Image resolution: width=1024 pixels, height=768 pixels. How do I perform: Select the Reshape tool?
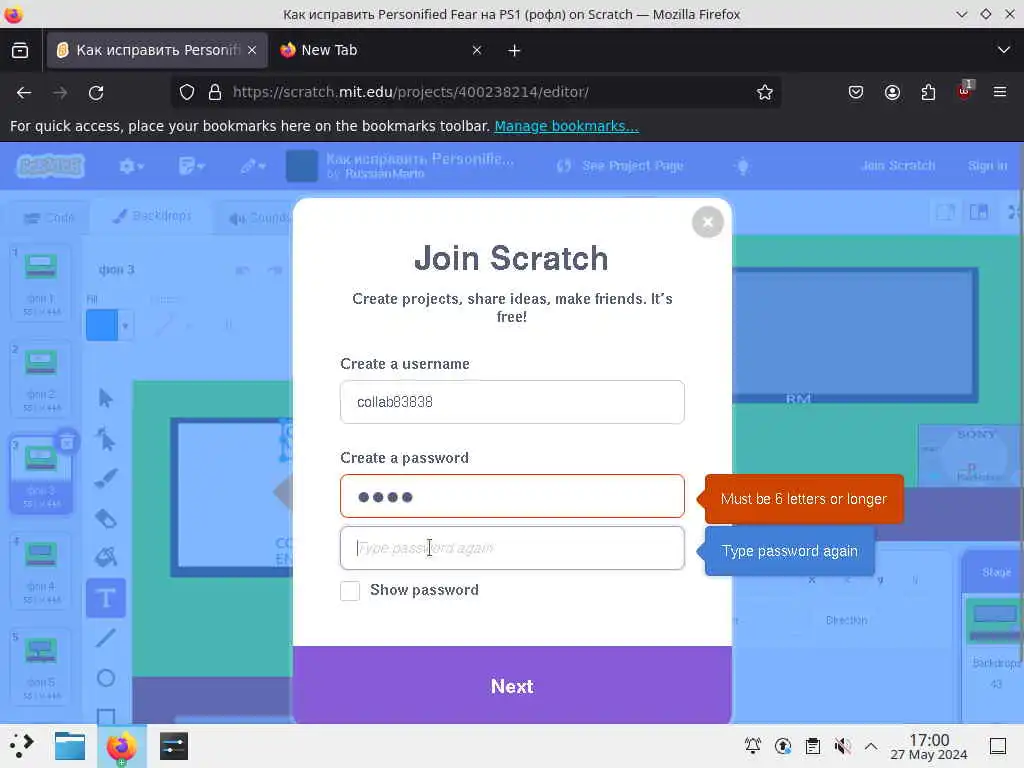coord(106,439)
